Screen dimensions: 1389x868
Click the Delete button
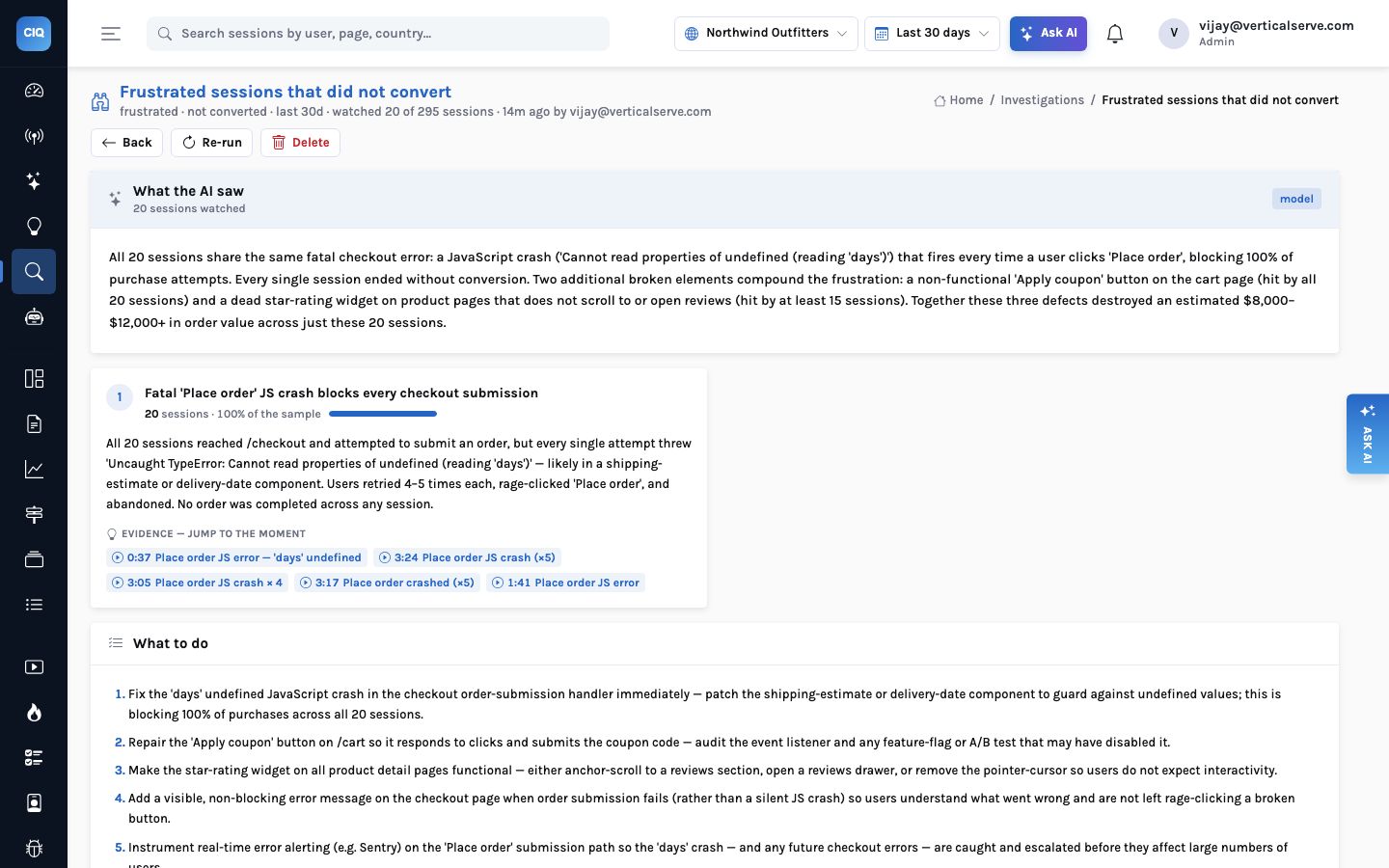click(x=300, y=143)
